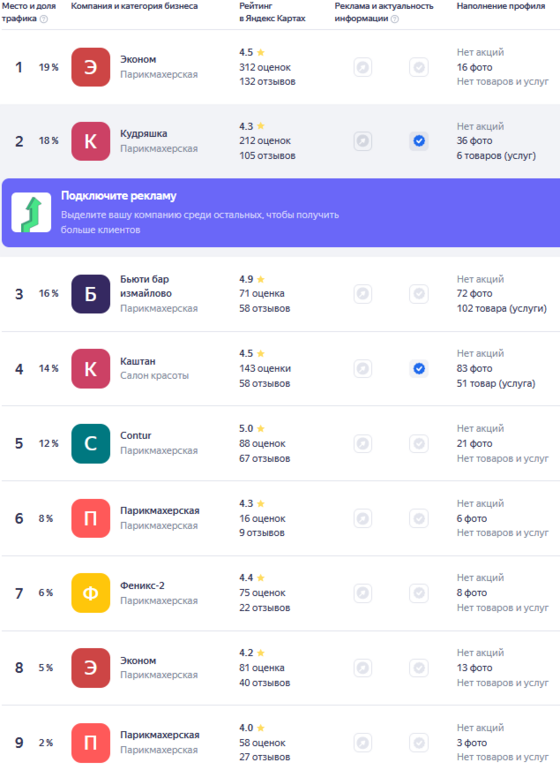Click help icon beside Место и доля трафика
This screenshot has height=770, width=560.
tap(44, 19)
